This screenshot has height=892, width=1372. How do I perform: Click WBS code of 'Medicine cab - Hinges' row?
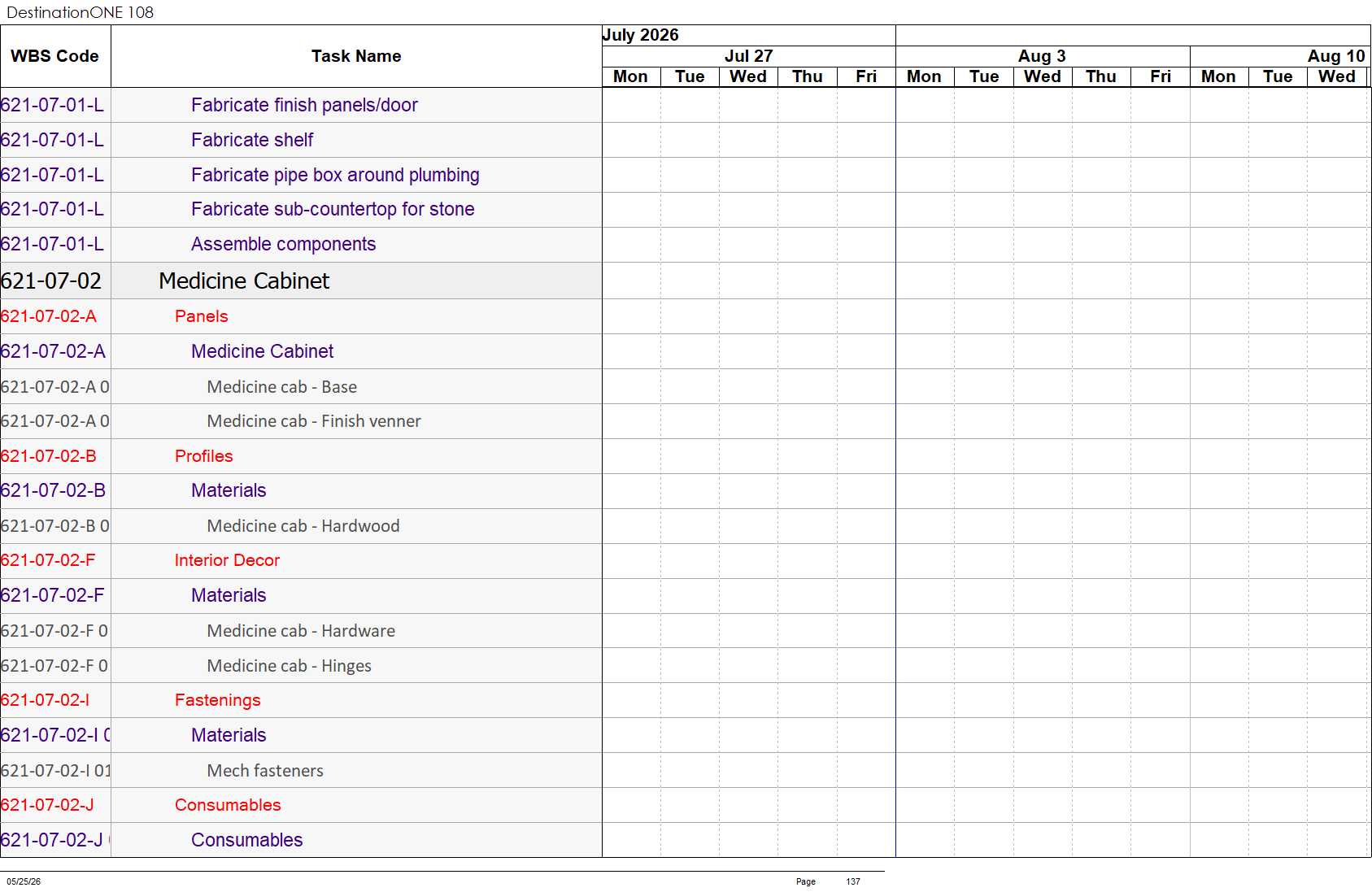pos(54,666)
